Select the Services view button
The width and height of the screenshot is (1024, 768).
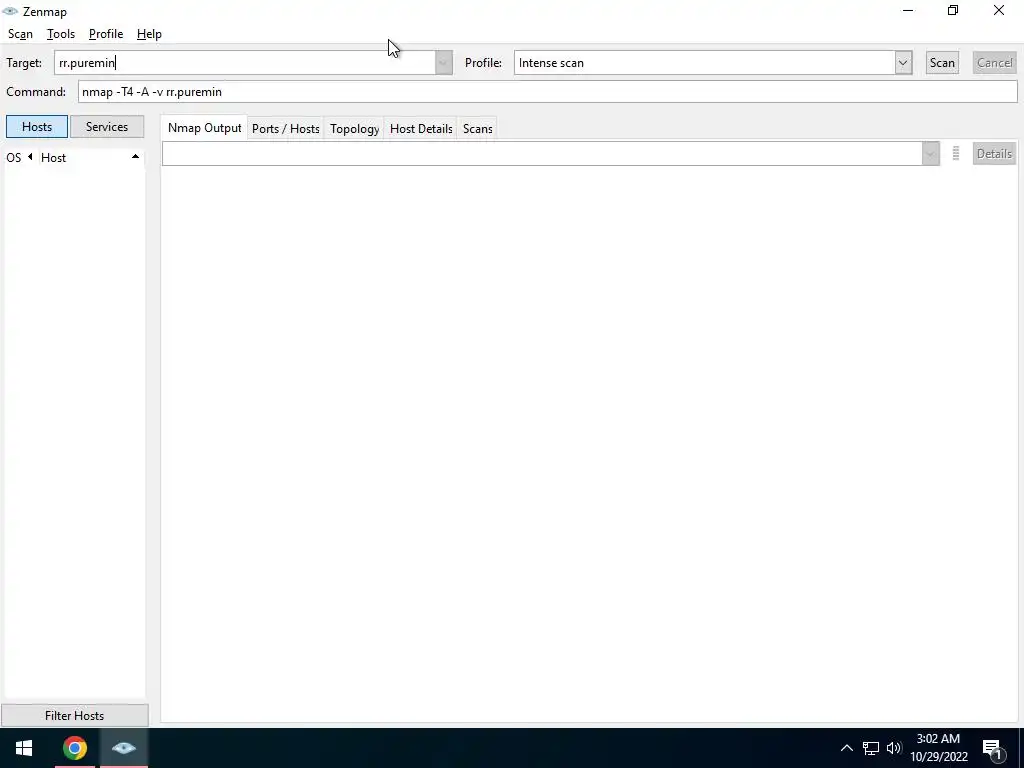[106, 127]
